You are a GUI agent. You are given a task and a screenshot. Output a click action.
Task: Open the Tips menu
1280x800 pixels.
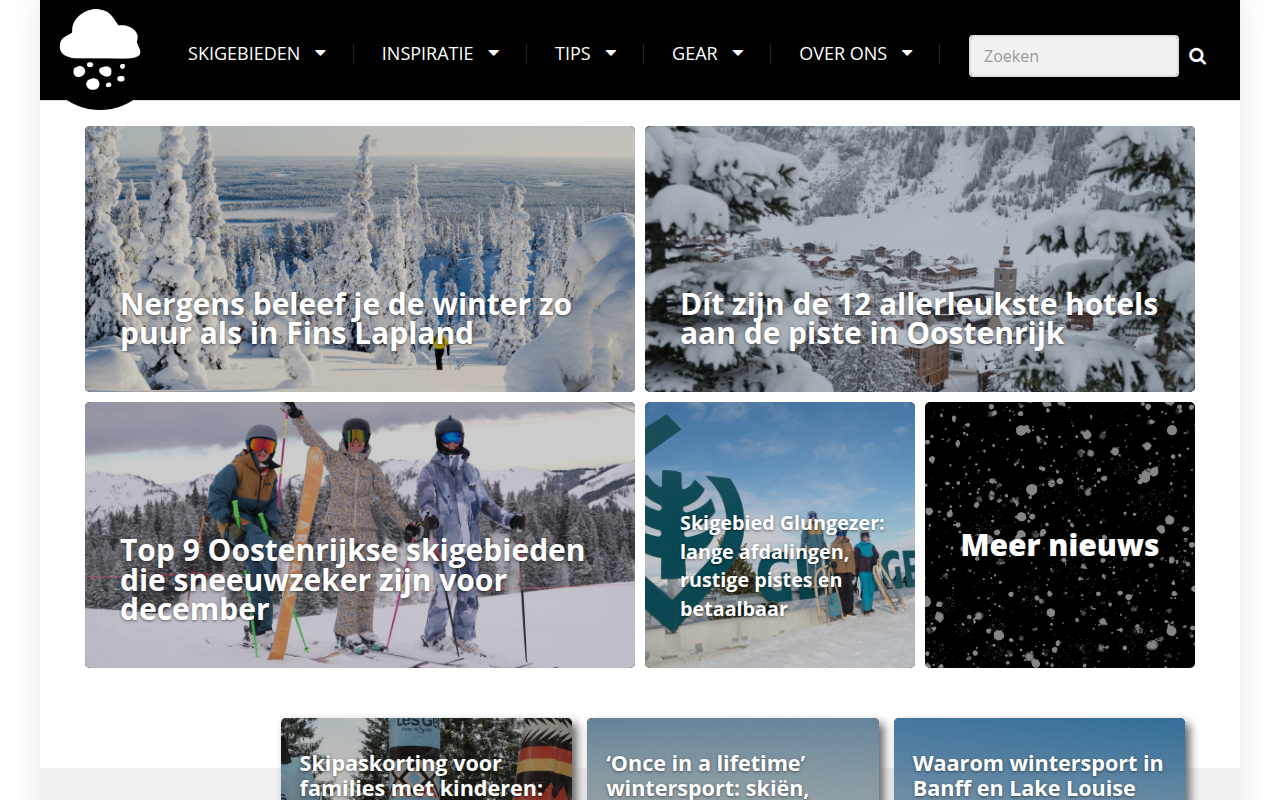pyautogui.click(x=572, y=54)
